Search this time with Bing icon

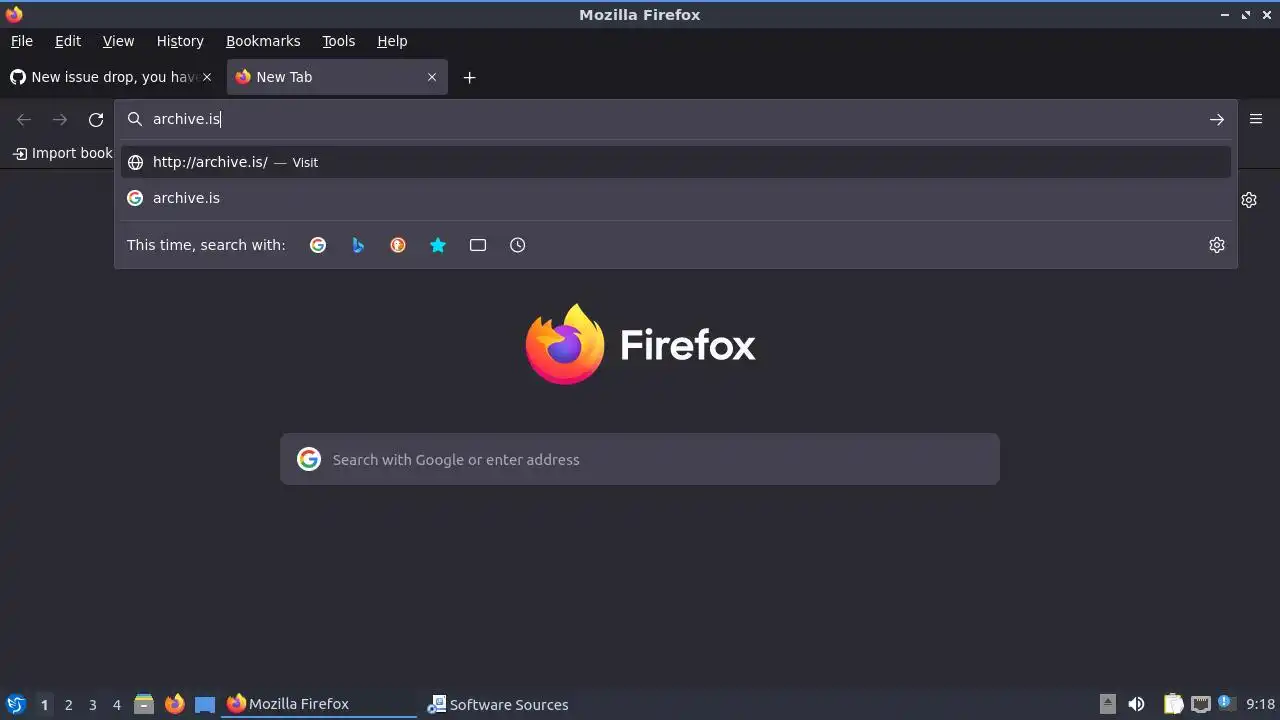pyautogui.click(x=358, y=245)
